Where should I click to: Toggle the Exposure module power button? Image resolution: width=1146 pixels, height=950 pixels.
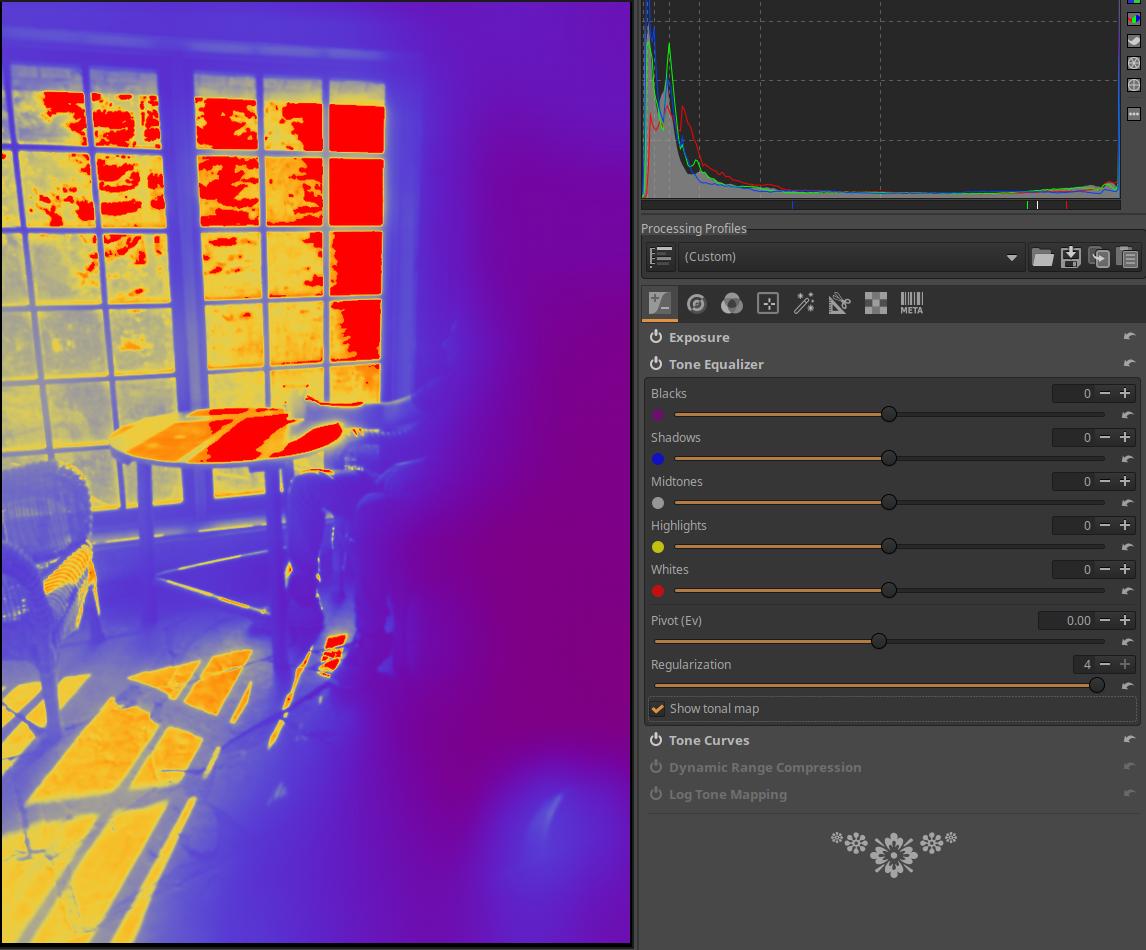point(656,337)
